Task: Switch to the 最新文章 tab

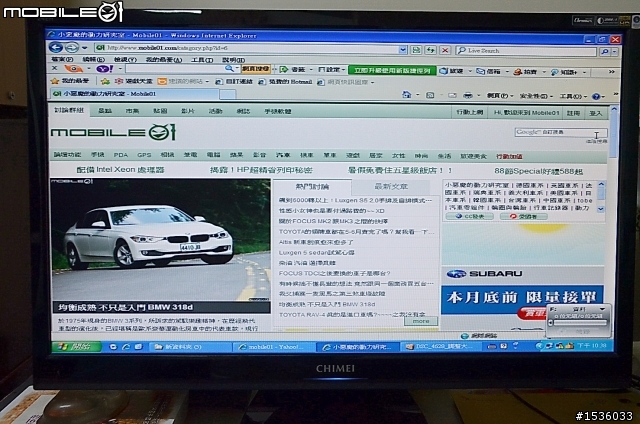Action: point(391,187)
